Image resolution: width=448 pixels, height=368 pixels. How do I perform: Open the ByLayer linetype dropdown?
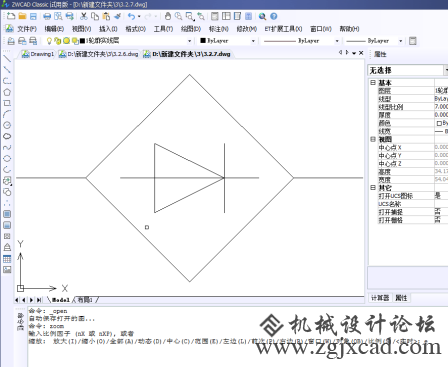pos(337,41)
